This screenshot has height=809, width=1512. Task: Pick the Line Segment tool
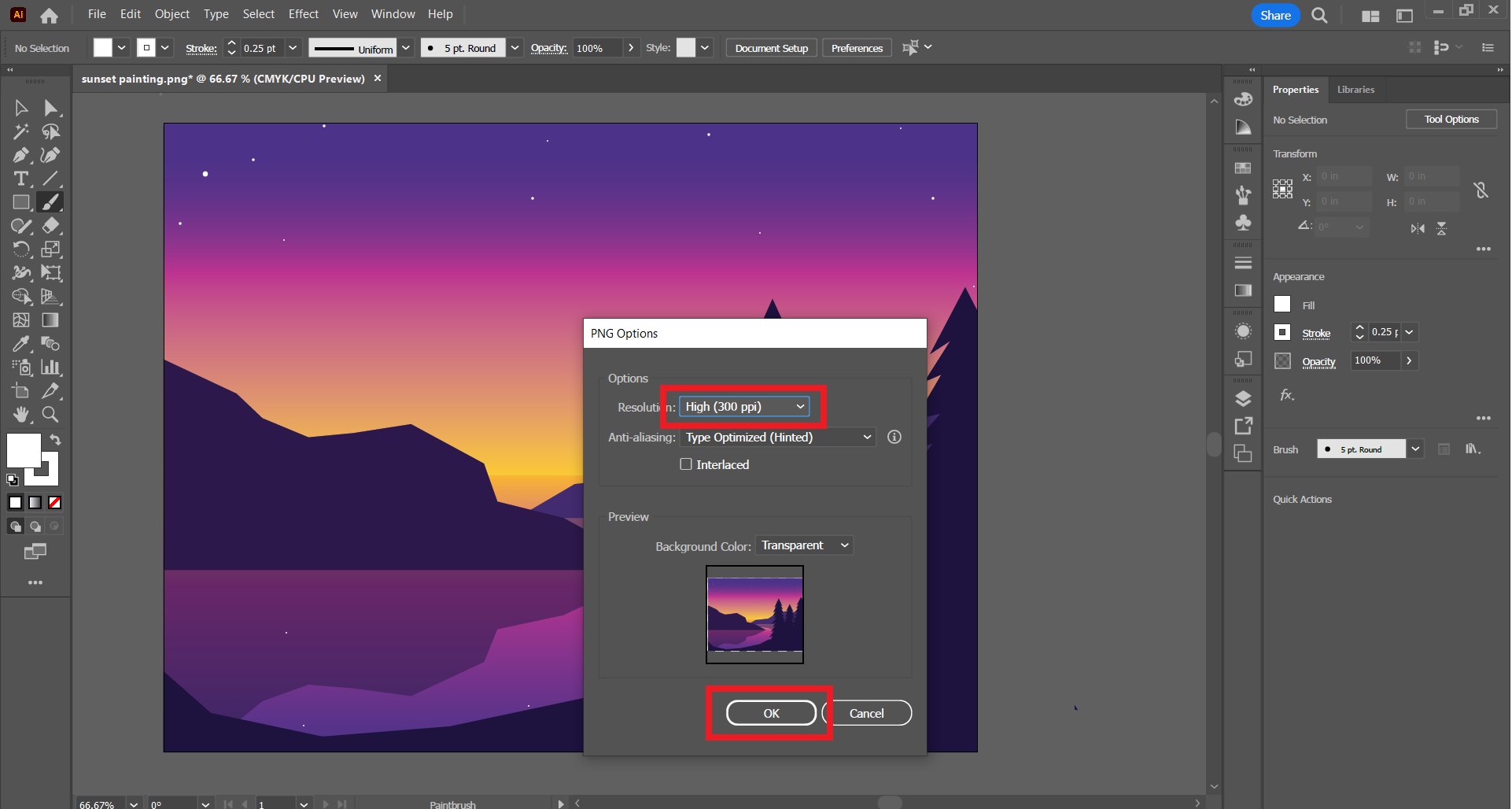pyautogui.click(x=51, y=179)
